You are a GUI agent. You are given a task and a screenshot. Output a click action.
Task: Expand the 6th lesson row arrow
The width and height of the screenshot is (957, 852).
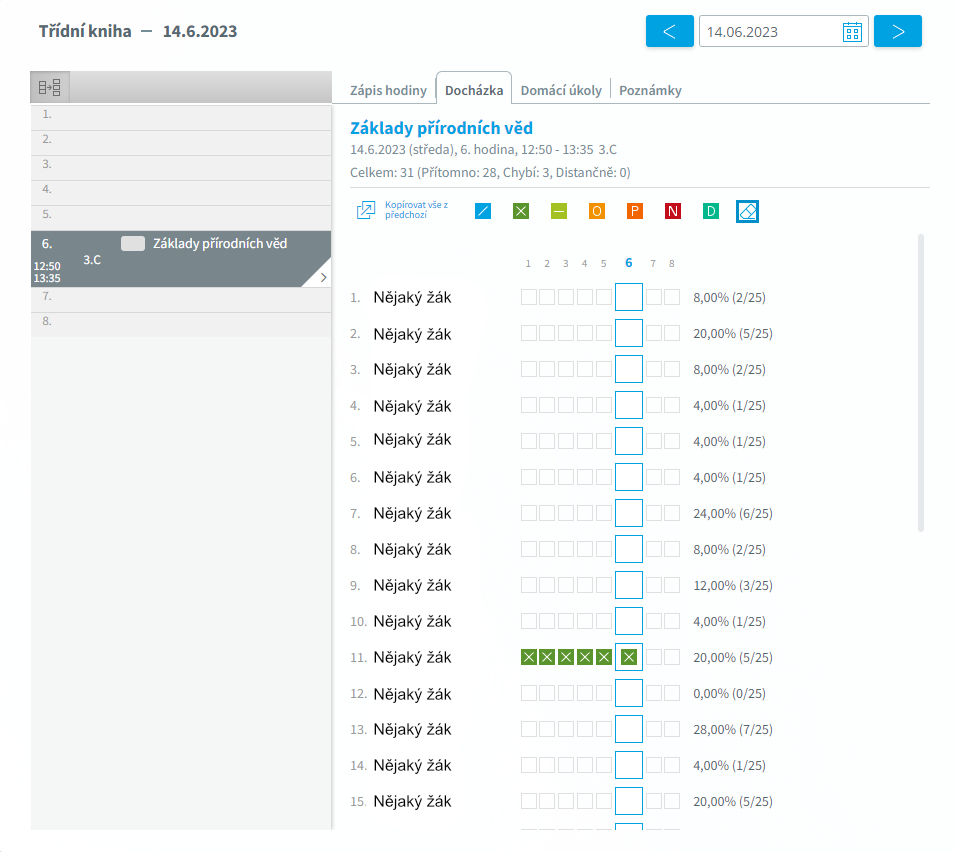point(322,278)
